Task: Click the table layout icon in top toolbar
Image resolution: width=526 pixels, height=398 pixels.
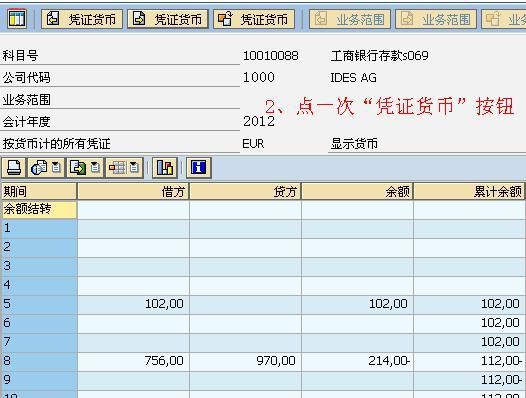Action: [x=16, y=19]
